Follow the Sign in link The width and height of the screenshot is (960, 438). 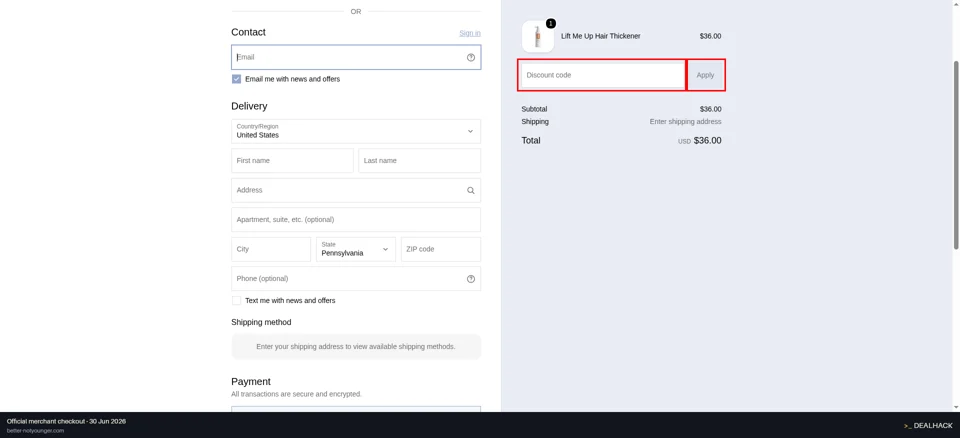point(470,33)
